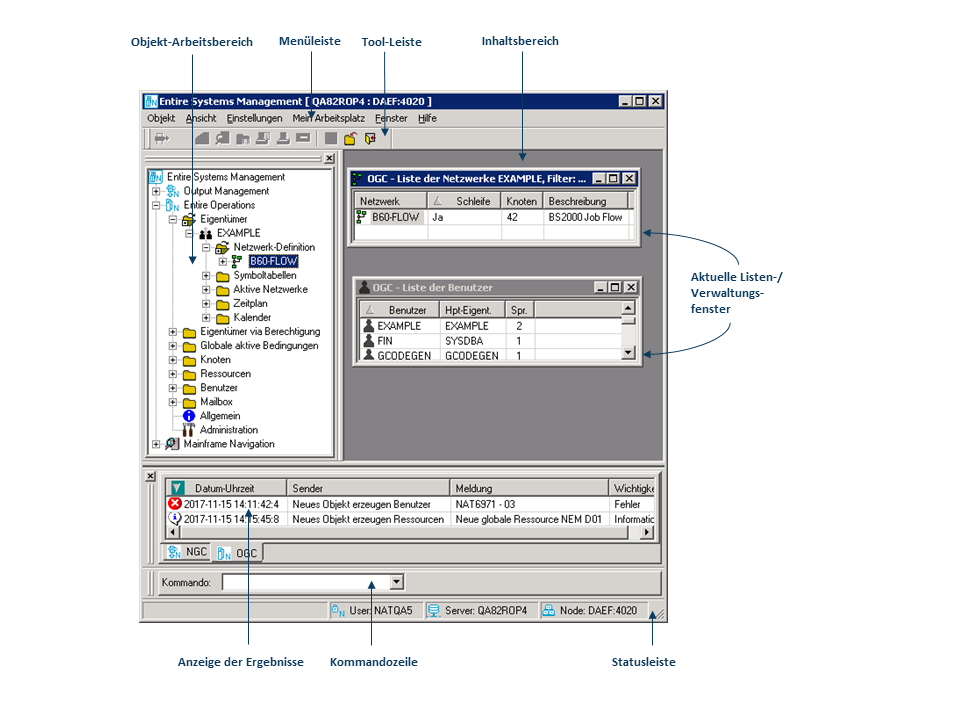Expand the Symboltabellen tree node
This screenshot has width=960, height=720.
(205, 274)
